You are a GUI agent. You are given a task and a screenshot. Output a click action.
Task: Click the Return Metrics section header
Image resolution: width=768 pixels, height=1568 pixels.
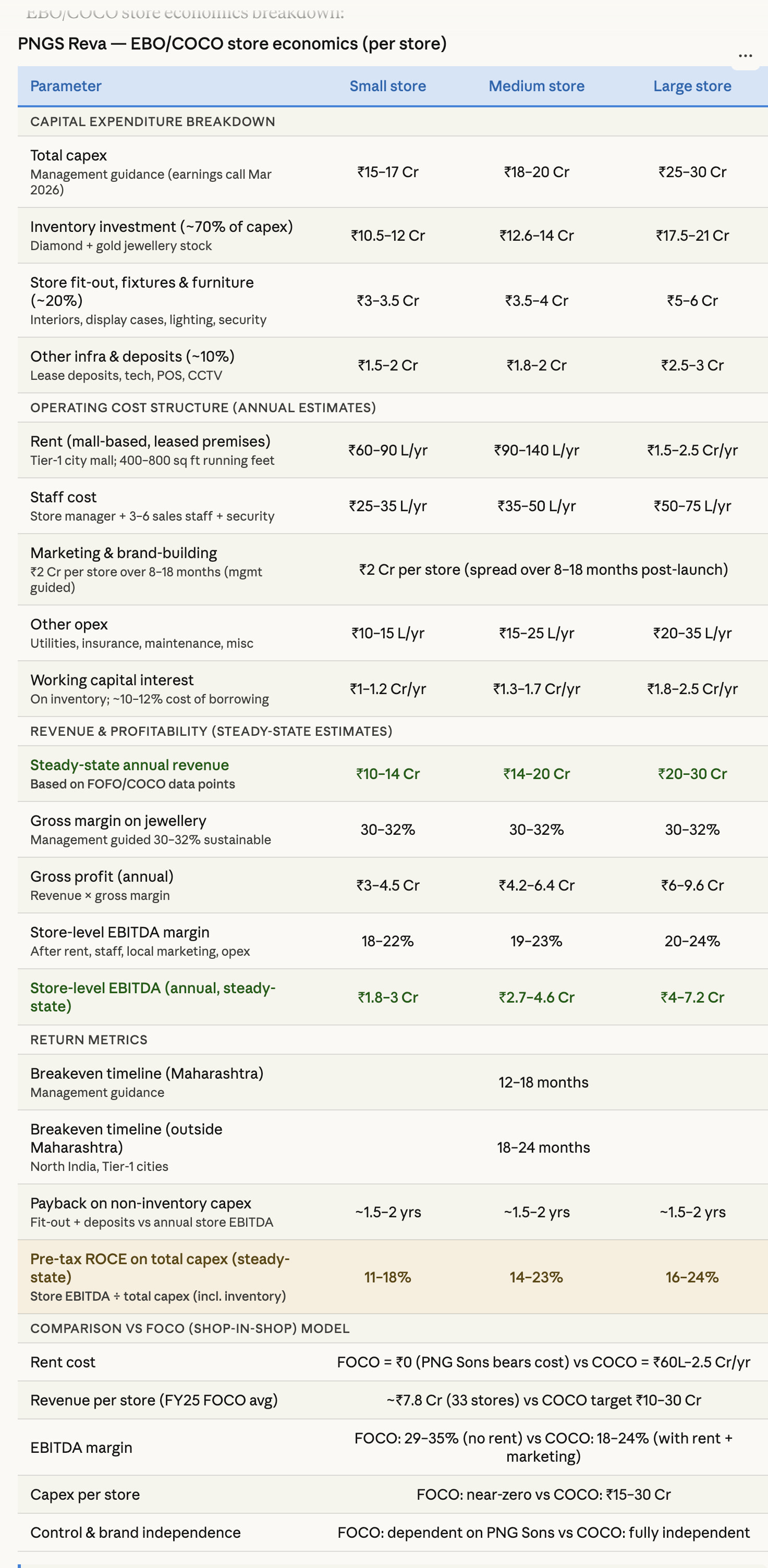tap(89, 1040)
